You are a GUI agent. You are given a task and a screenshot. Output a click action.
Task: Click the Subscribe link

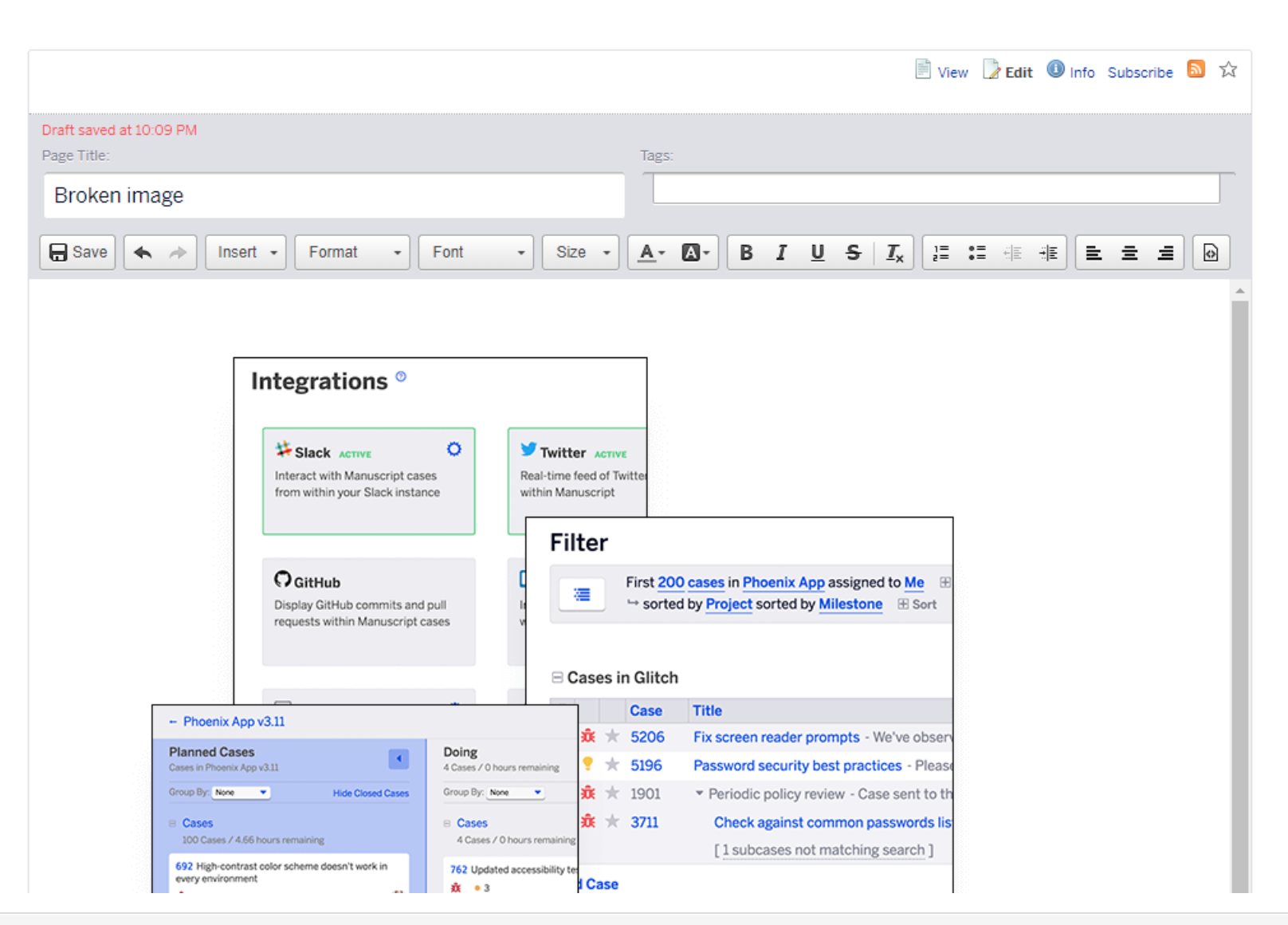[1140, 73]
